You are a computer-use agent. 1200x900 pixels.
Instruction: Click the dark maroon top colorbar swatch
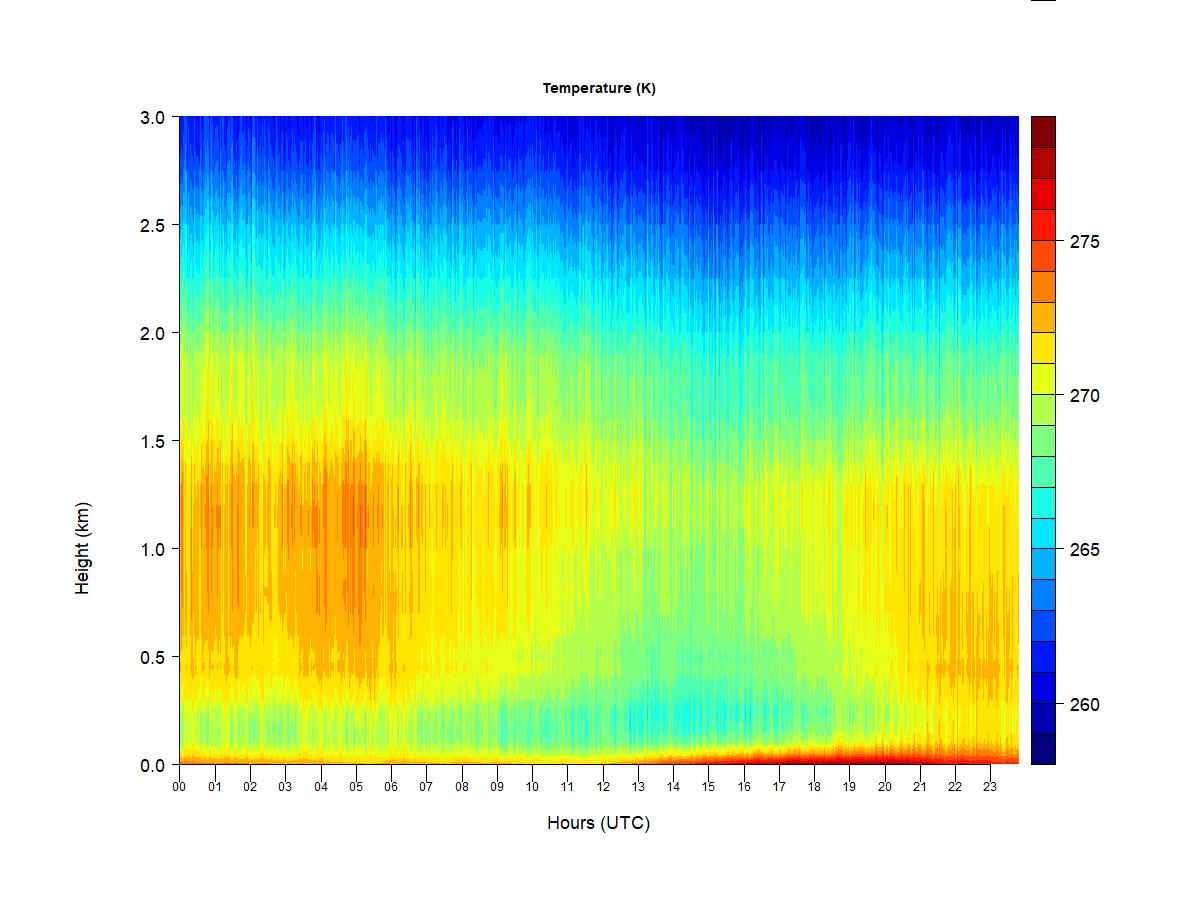pyautogui.click(x=1043, y=132)
